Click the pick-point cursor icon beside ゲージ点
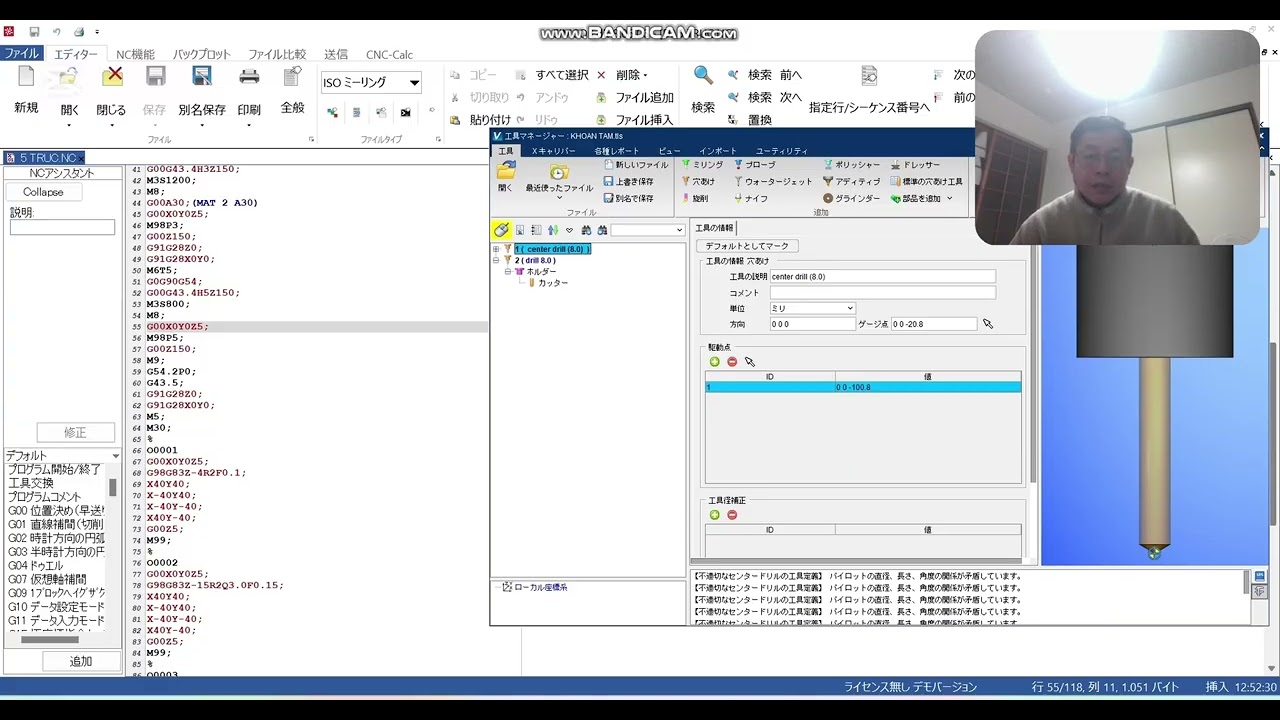Viewport: 1280px width, 720px height. point(988,324)
